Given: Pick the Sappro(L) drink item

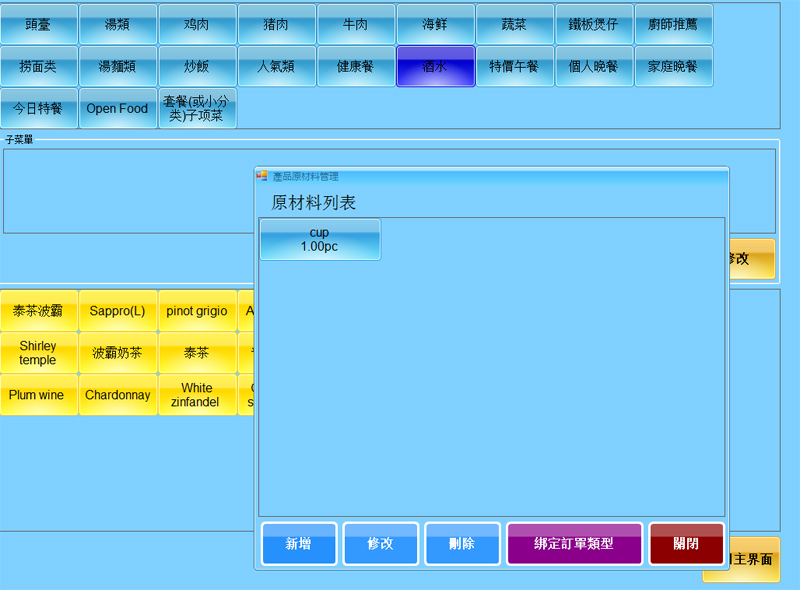Looking at the screenshot, I should [118, 311].
